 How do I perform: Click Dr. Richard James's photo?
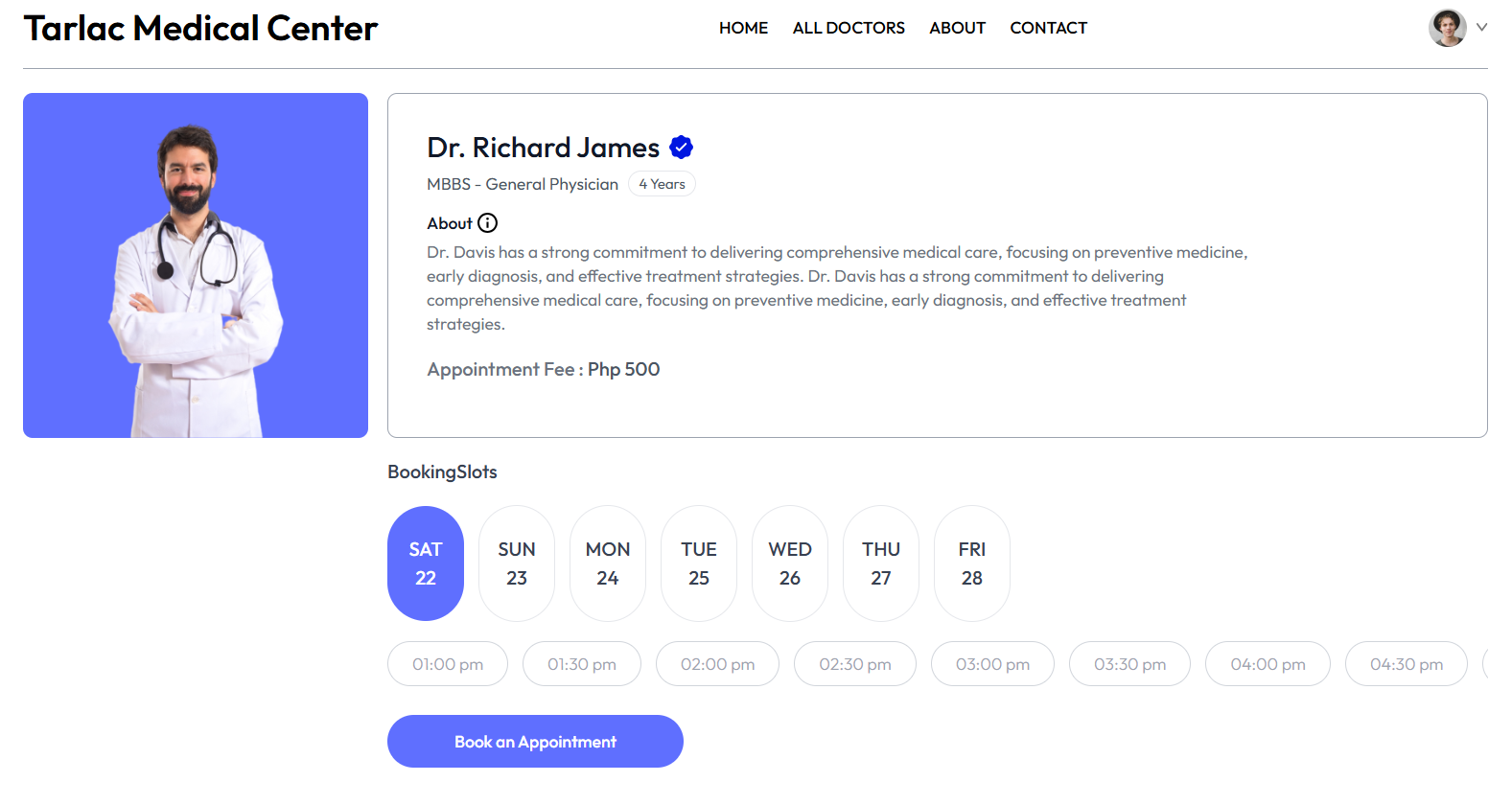[196, 265]
